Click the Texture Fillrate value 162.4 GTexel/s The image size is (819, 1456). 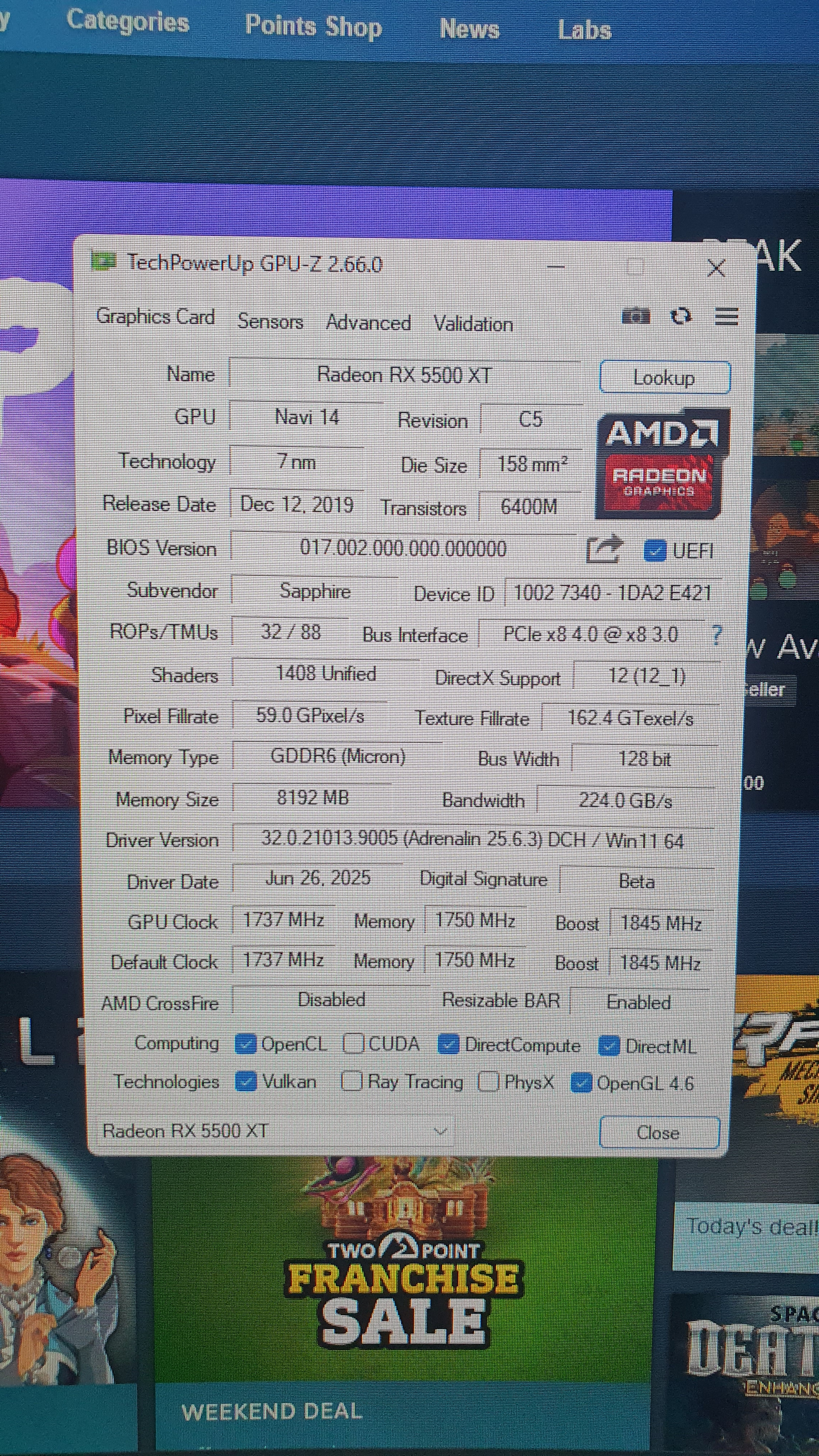[630, 718]
